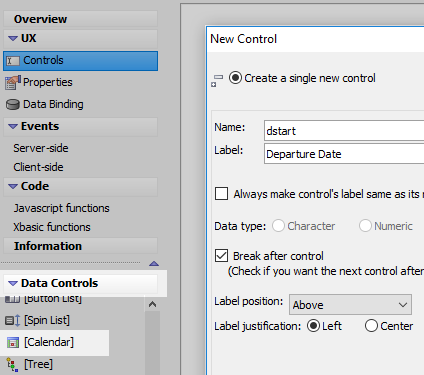Click the Data Controls section header
Image resolution: width=424 pixels, height=375 pixels.
click(x=80, y=283)
